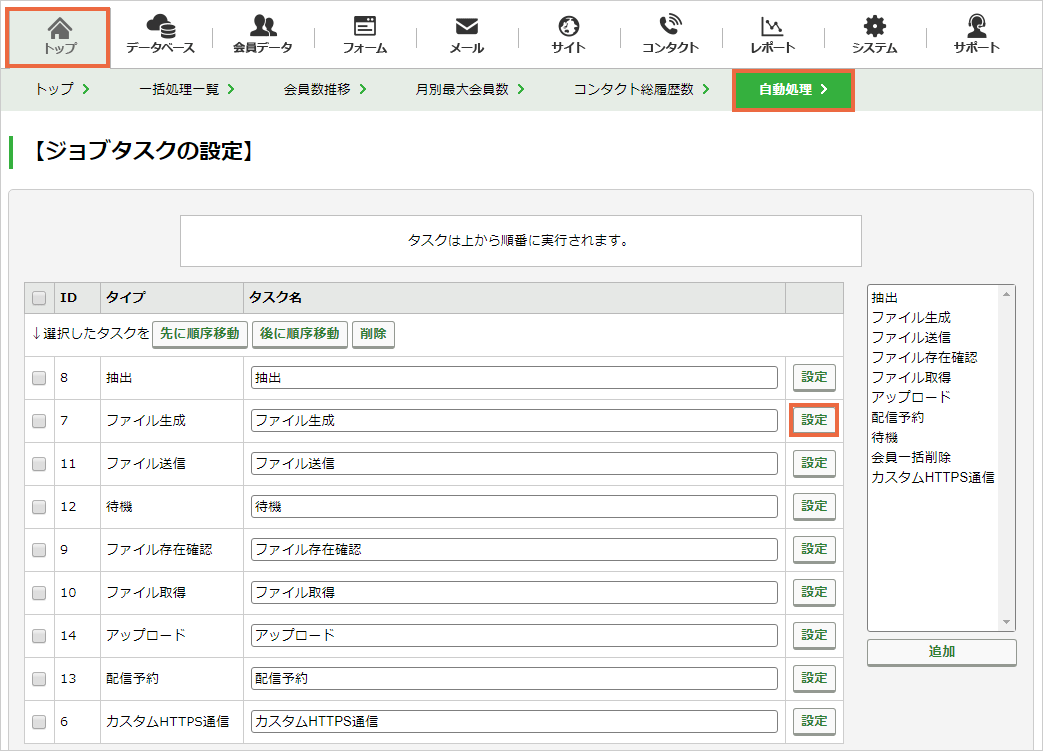Screen dimensions: 1043x751
Task: Check the box for task ID 7
Action: [x=39, y=421]
